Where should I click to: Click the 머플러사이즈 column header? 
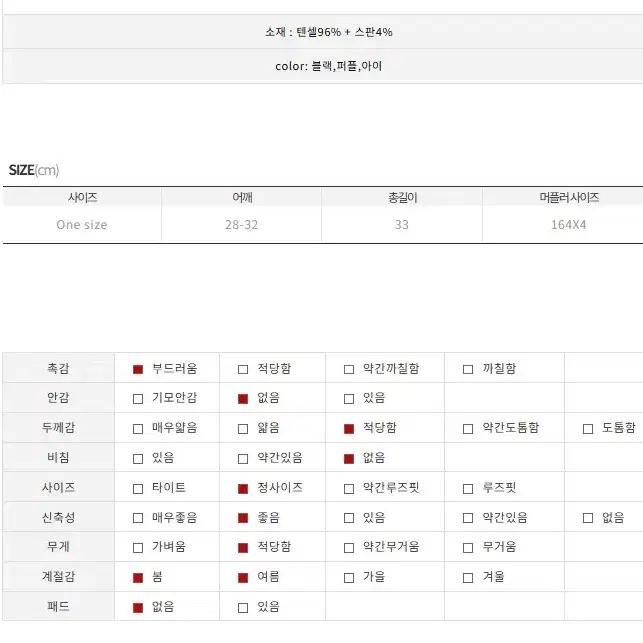pyautogui.click(x=569, y=198)
